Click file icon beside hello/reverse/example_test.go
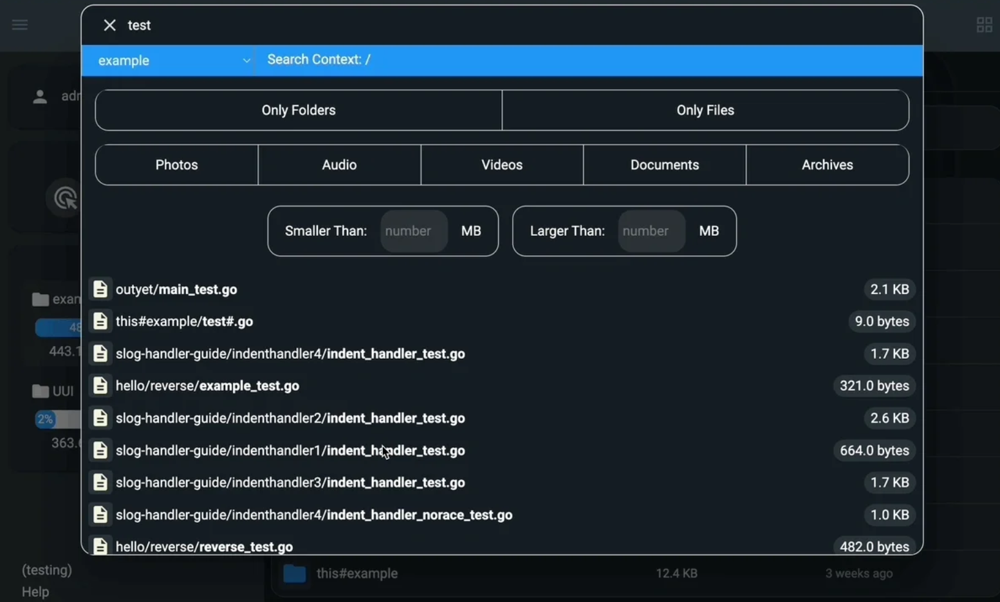This screenshot has height=602, width=1000. click(100, 385)
